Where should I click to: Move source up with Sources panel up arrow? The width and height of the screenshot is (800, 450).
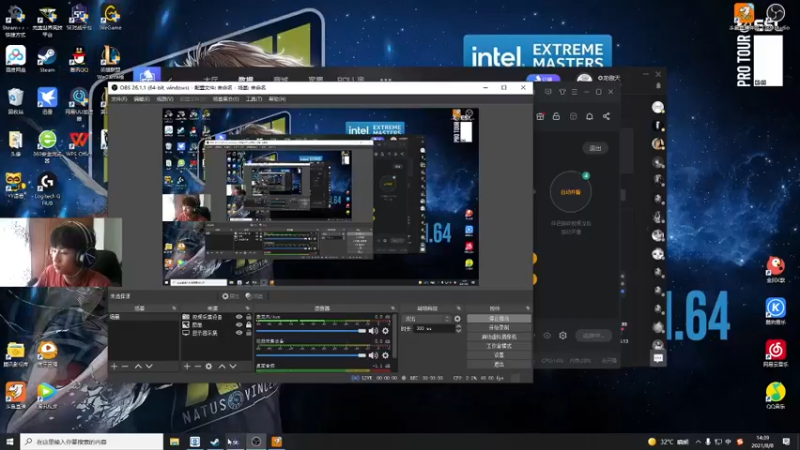(x=222, y=366)
